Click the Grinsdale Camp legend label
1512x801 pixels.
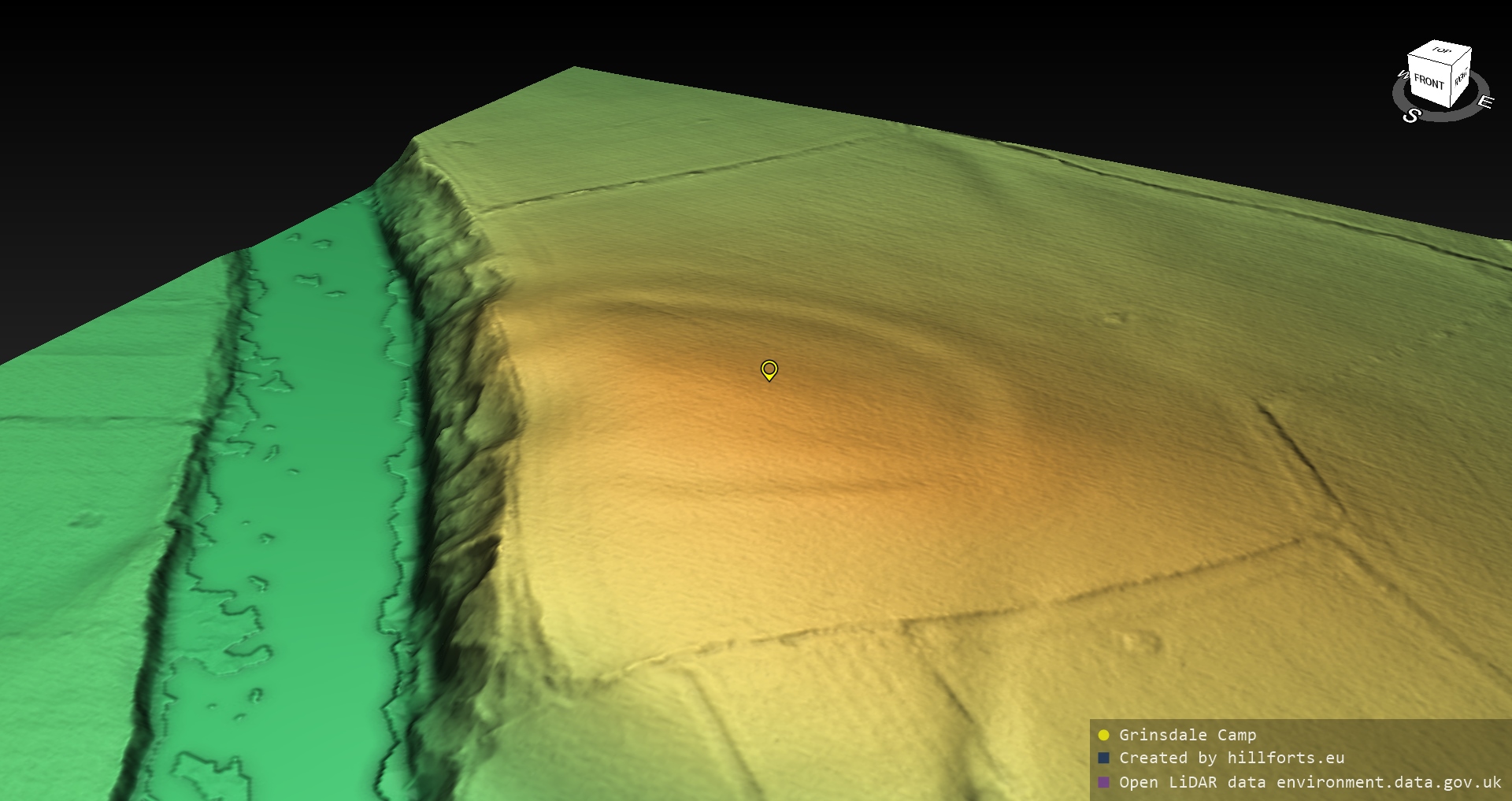click(1187, 735)
